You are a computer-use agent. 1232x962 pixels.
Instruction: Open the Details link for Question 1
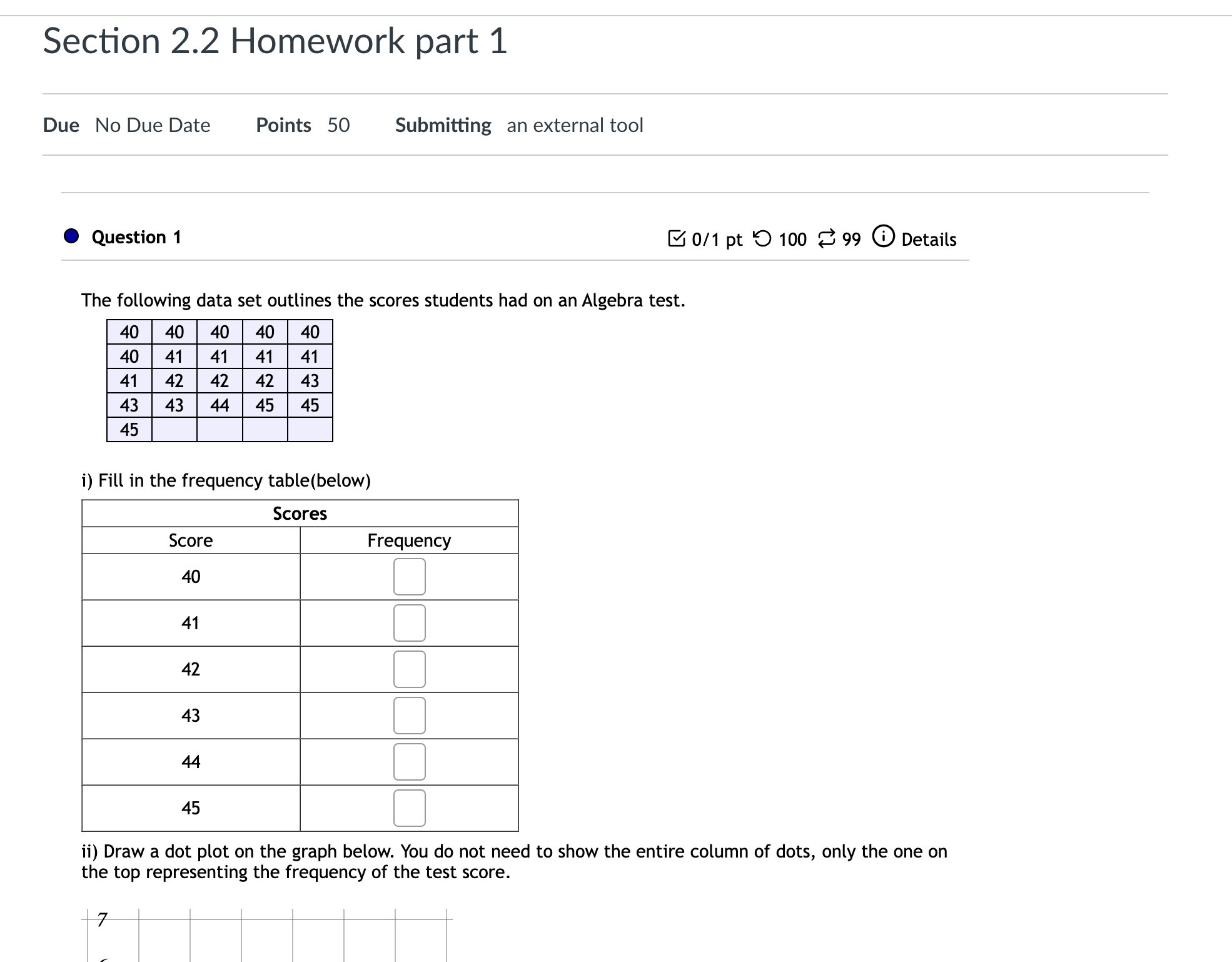928,239
